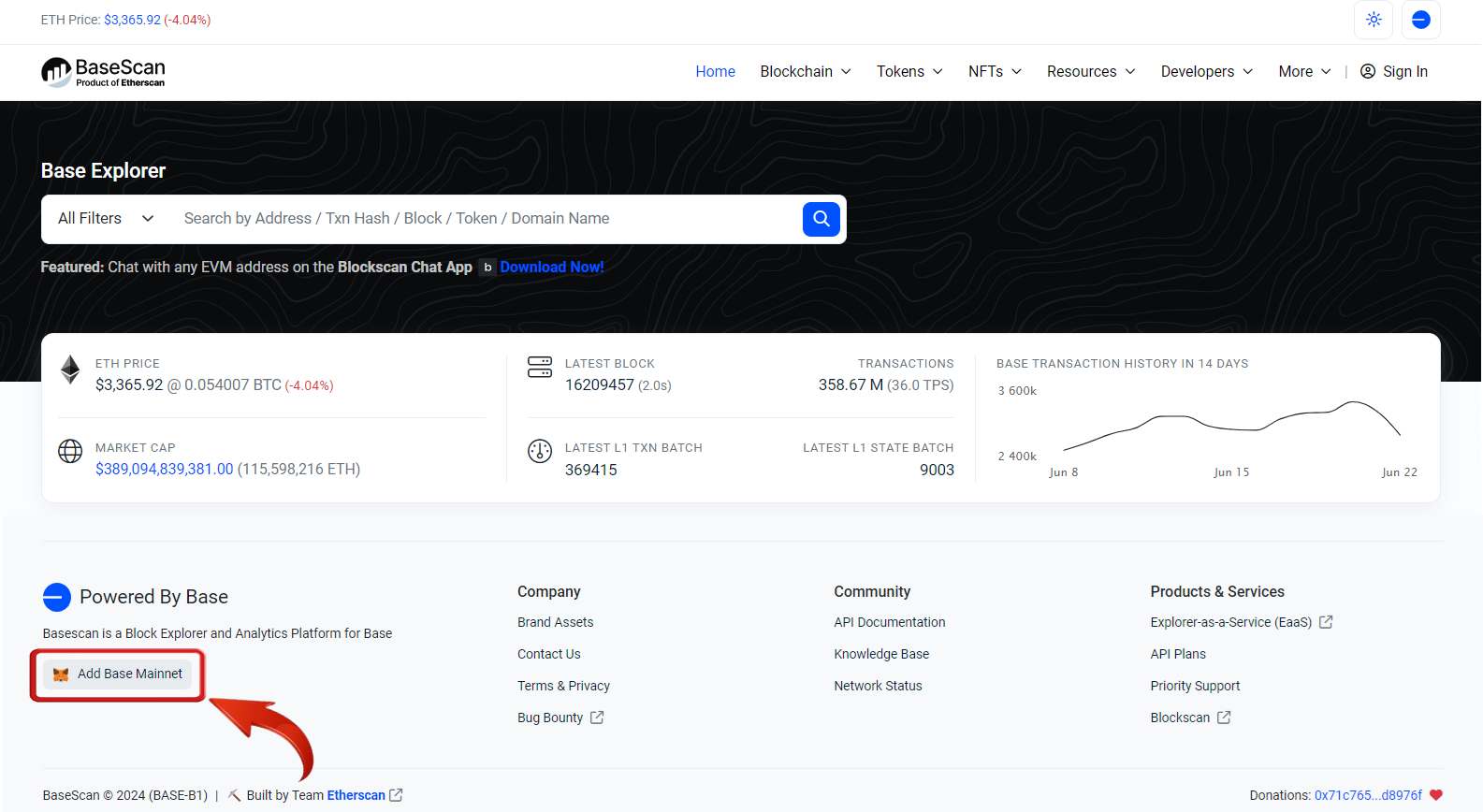The image size is (1483, 812).
Task: Click 'BASE TRANSACTION HISTORY IN 14 DAYS' label
Action: click(1122, 363)
